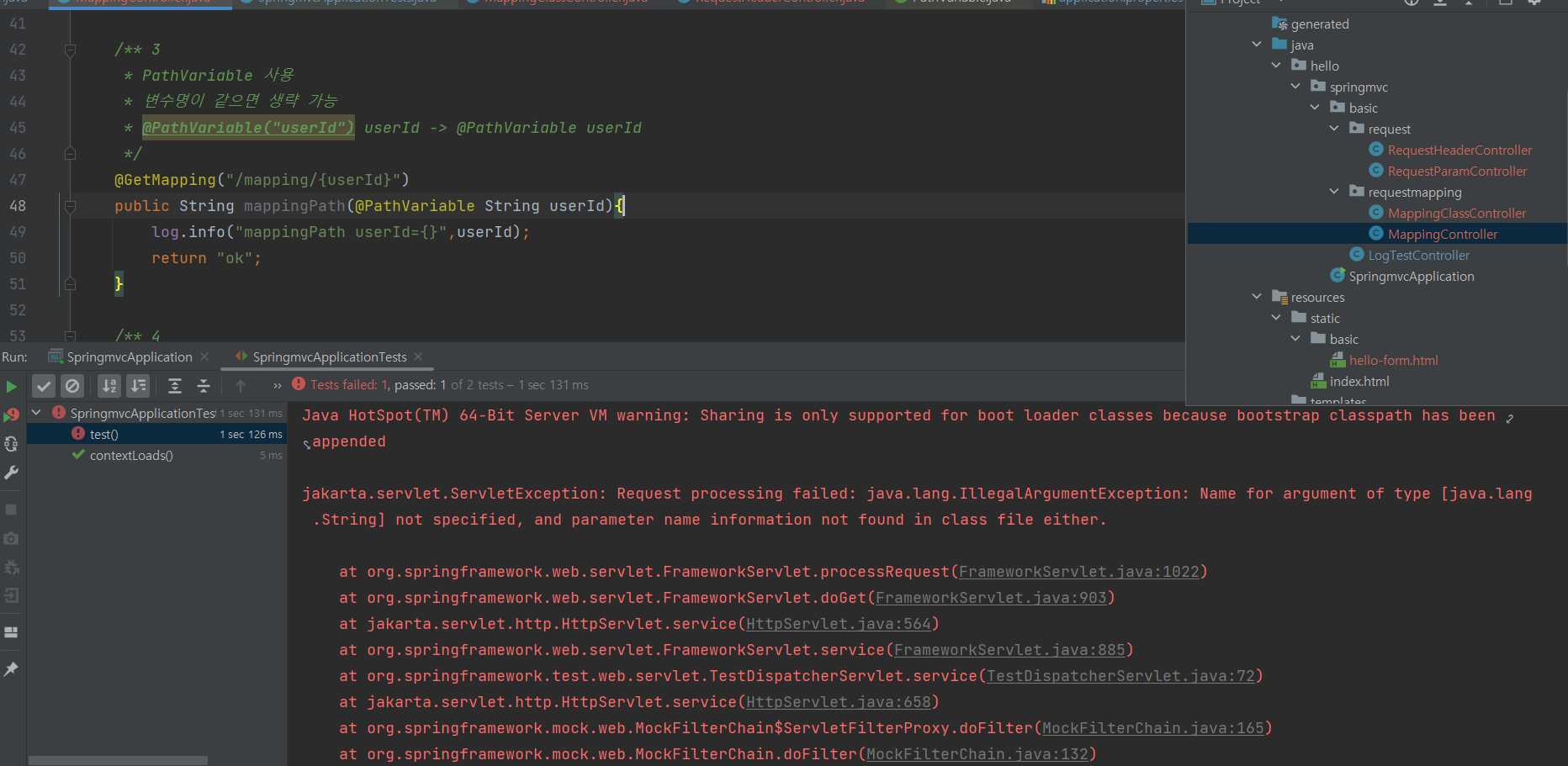Select MappingController in Project tree
Image resolution: width=1568 pixels, height=766 pixels.
tap(1443, 234)
